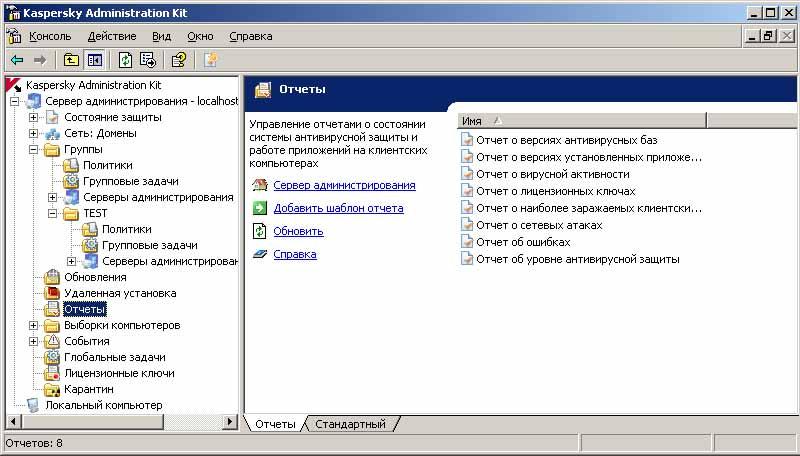Select Отчет об ошибках
Image resolution: width=800 pixels, height=456 pixels.
pos(523,242)
